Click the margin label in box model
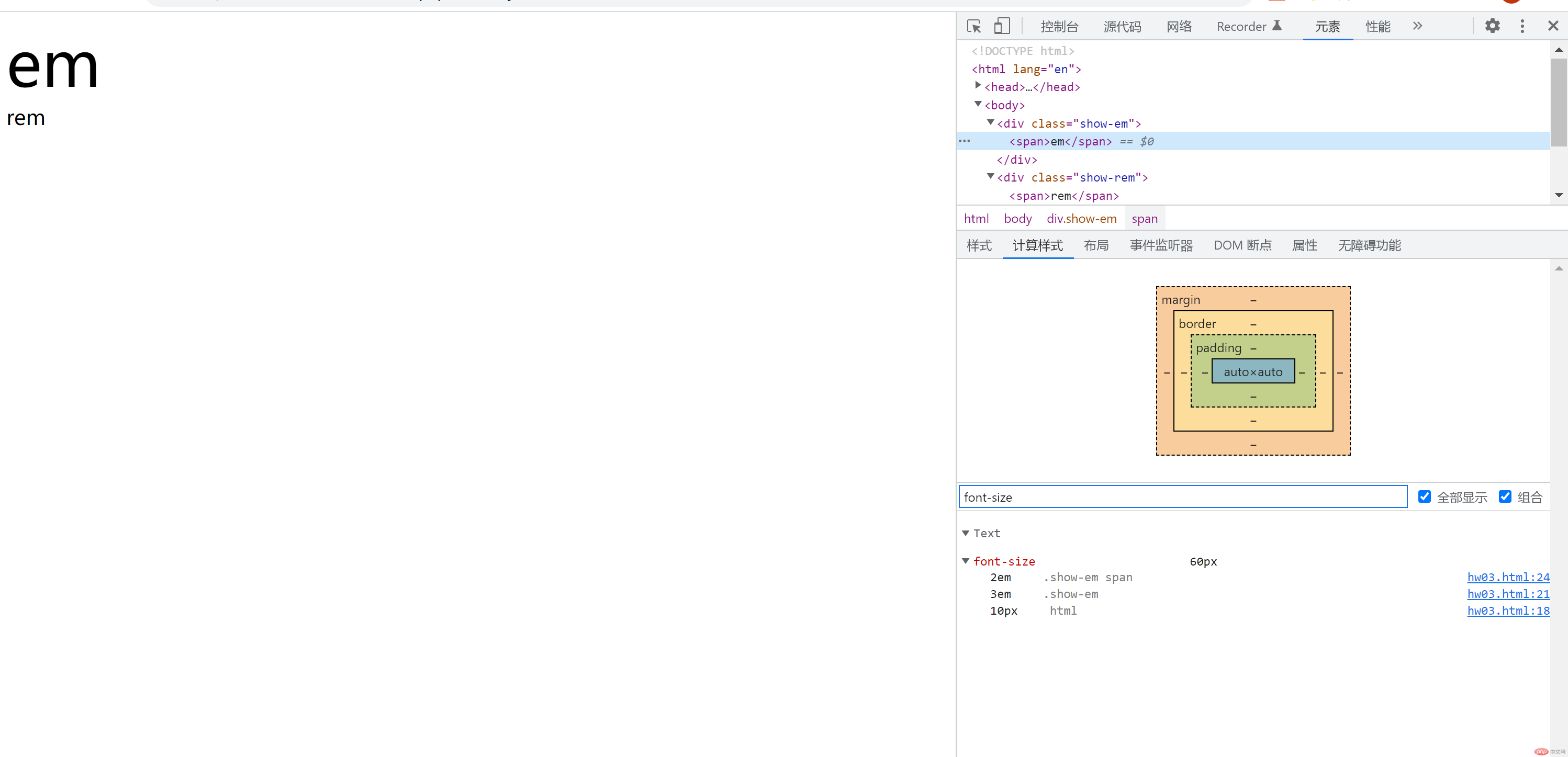The image size is (1568, 757). tap(1180, 300)
